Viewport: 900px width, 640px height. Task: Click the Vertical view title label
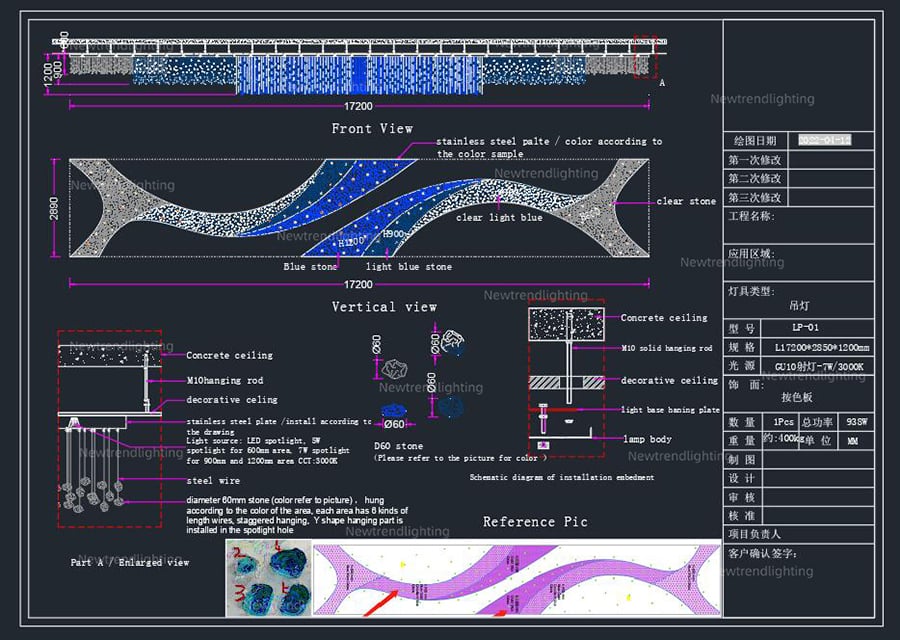(384, 307)
